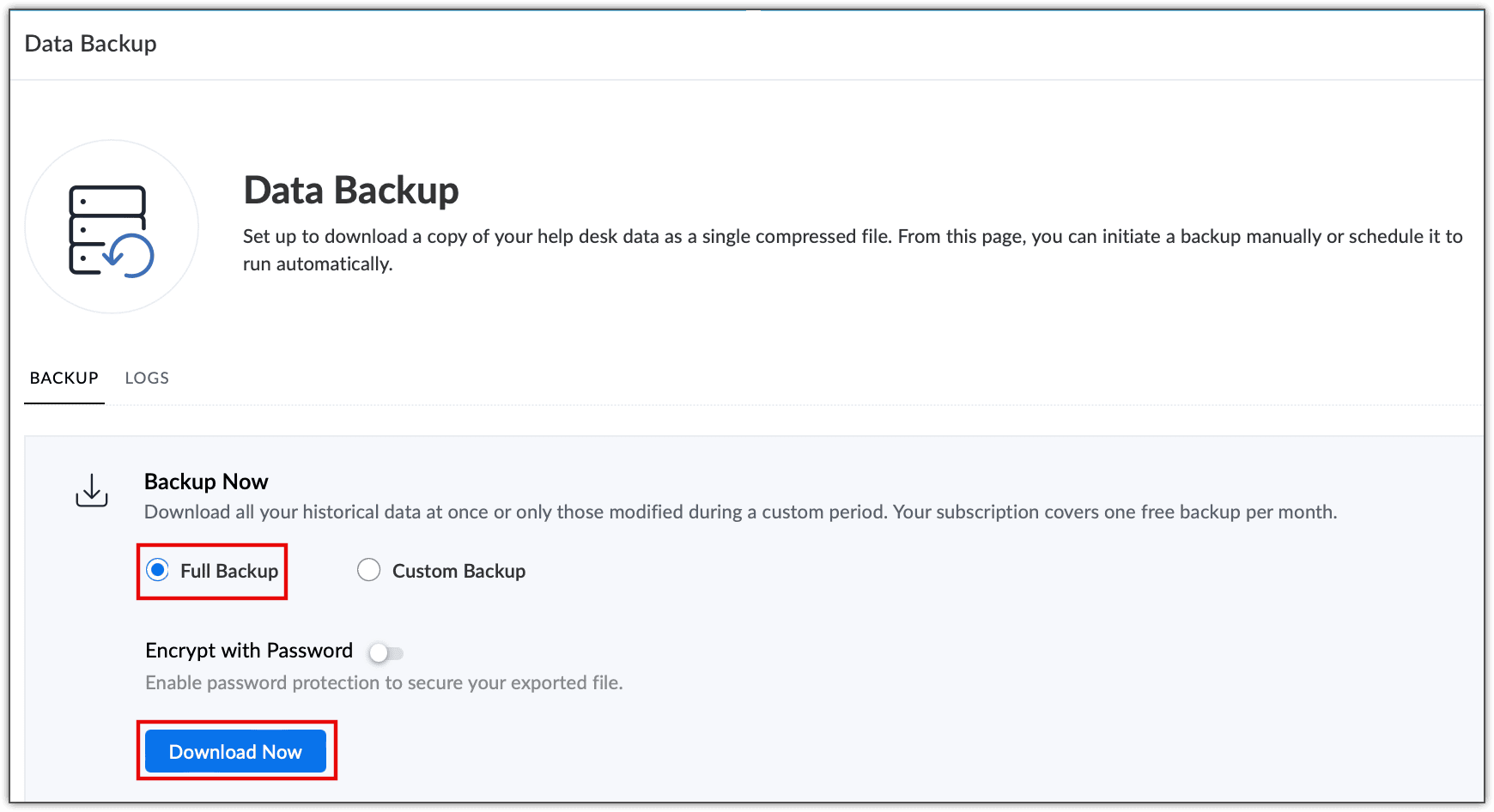Click the small Data Backup page title in header
1494x812 pixels.
[x=91, y=44]
